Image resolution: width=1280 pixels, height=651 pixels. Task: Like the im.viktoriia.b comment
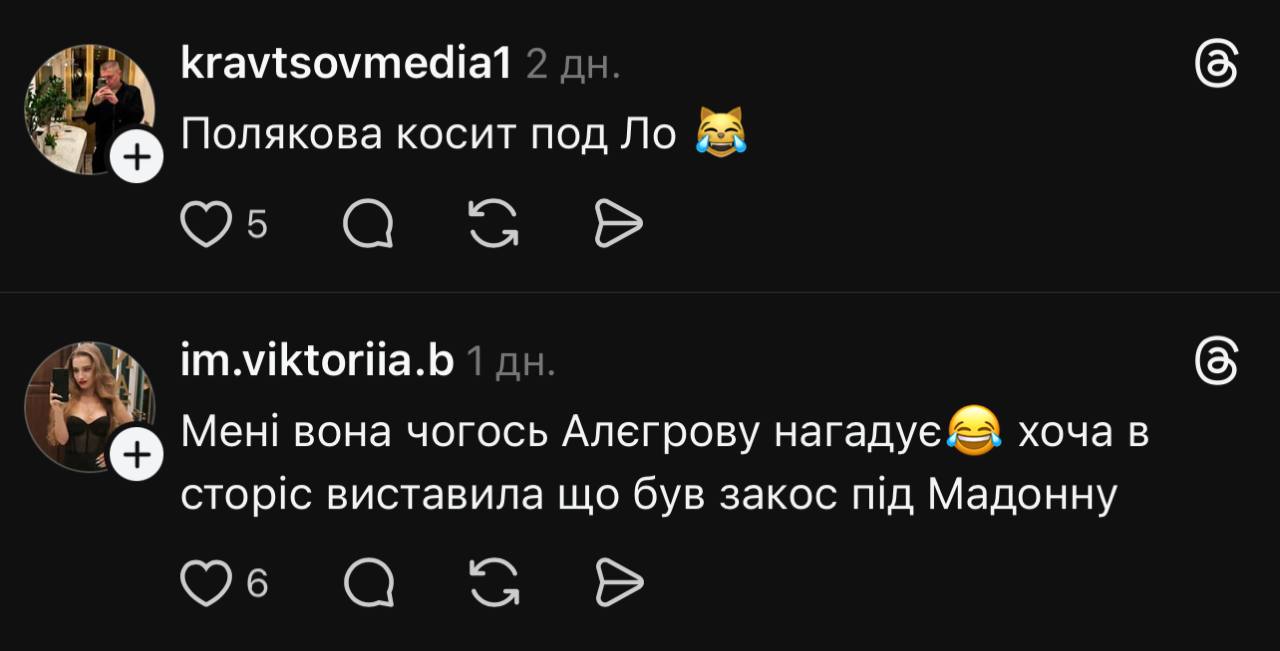point(205,583)
